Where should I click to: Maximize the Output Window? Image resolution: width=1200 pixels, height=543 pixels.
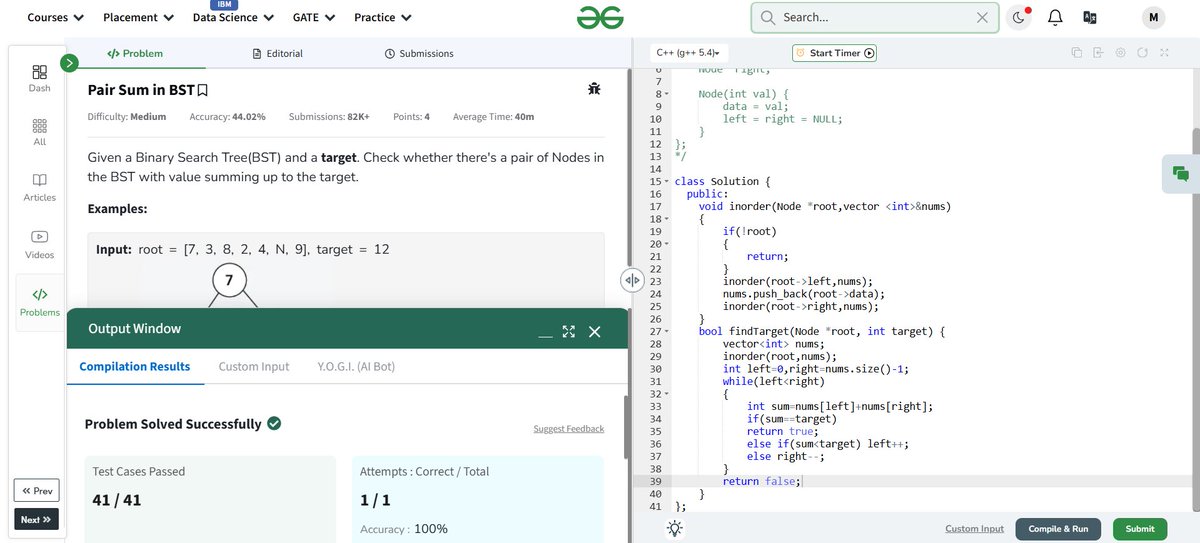tap(569, 331)
